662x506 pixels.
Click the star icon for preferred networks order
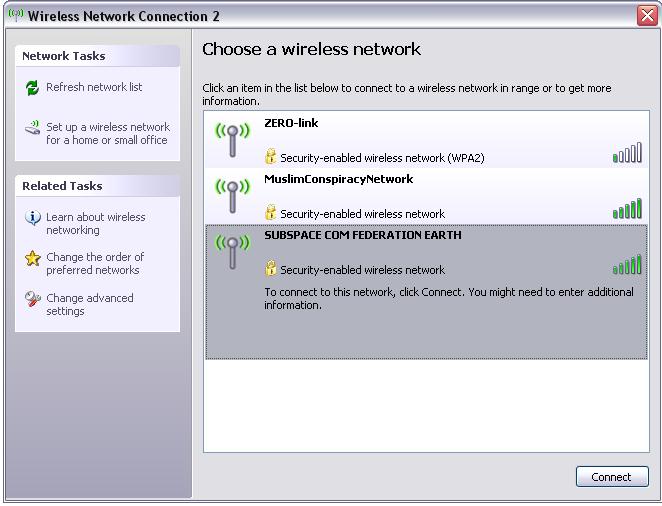click(x=33, y=258)
